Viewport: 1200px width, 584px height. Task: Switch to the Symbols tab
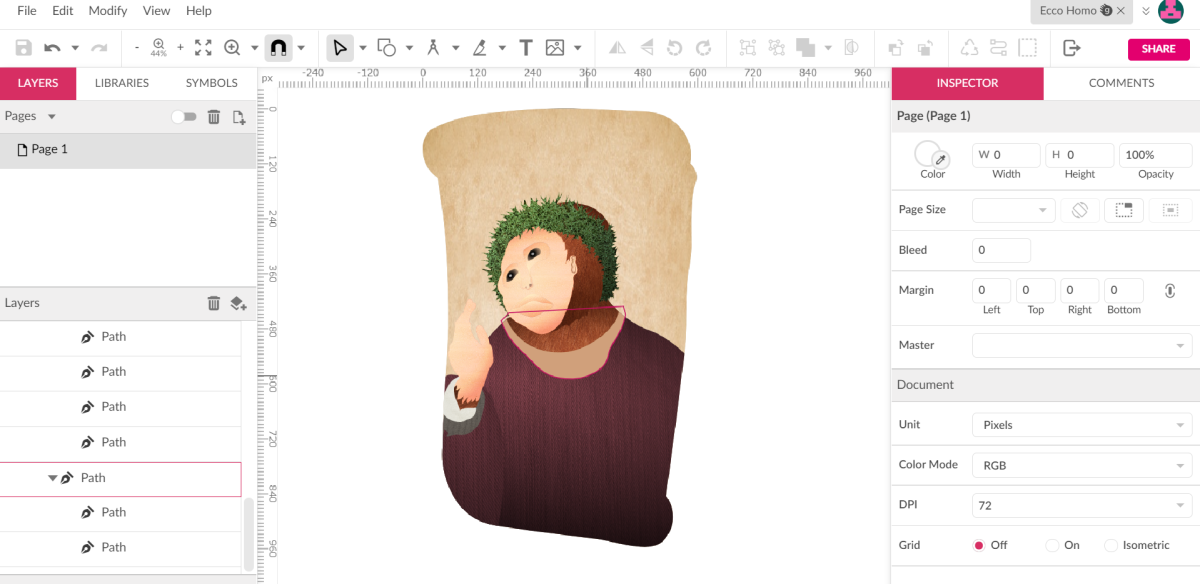212,83
